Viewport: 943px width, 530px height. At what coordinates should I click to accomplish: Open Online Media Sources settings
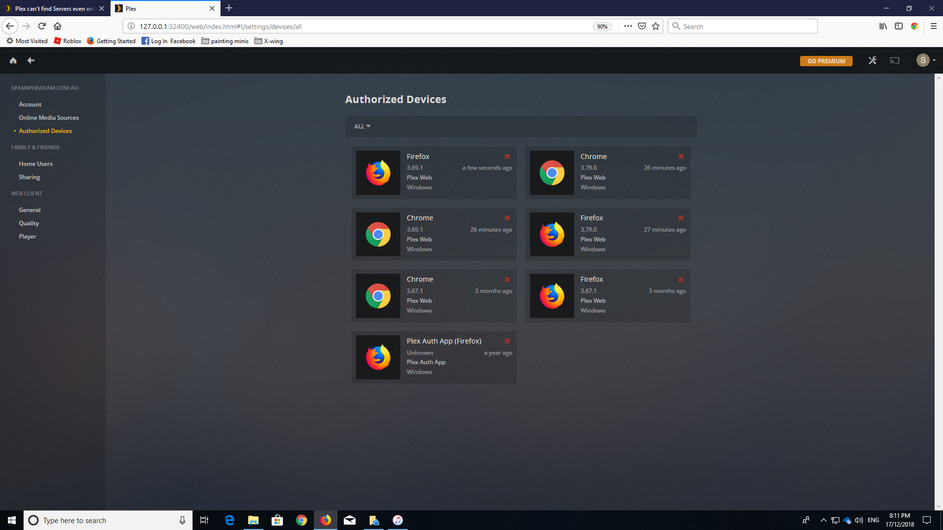click(49, 118)
